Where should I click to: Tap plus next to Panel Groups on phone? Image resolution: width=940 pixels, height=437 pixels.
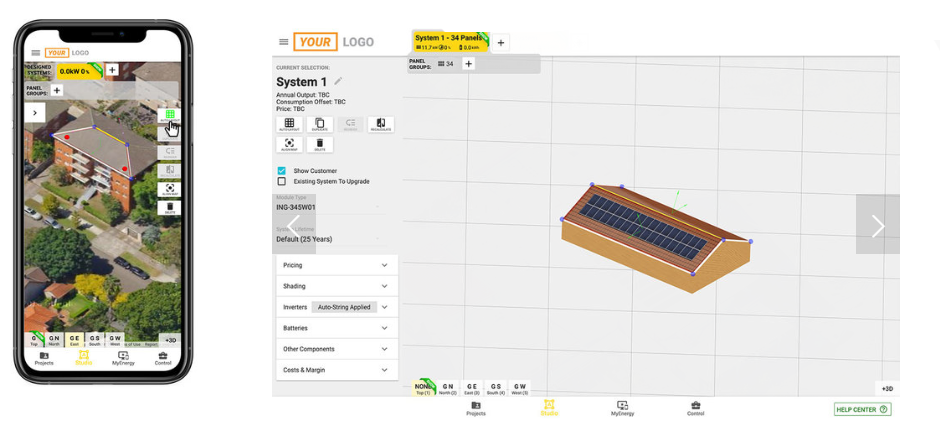click(57, 91)
